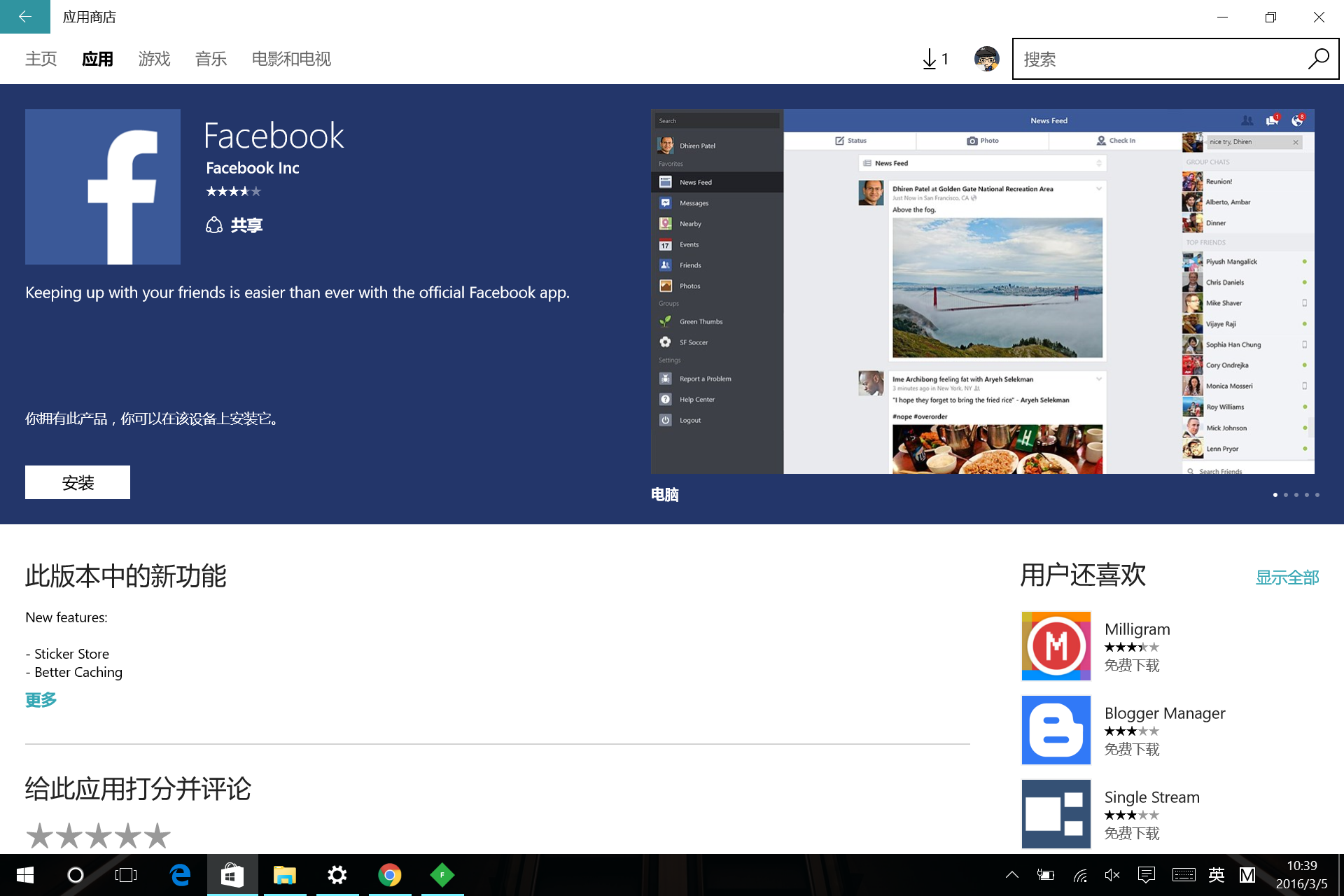Click the 共享 share icon
1344x896 pixels.
(x=214, y=225)
